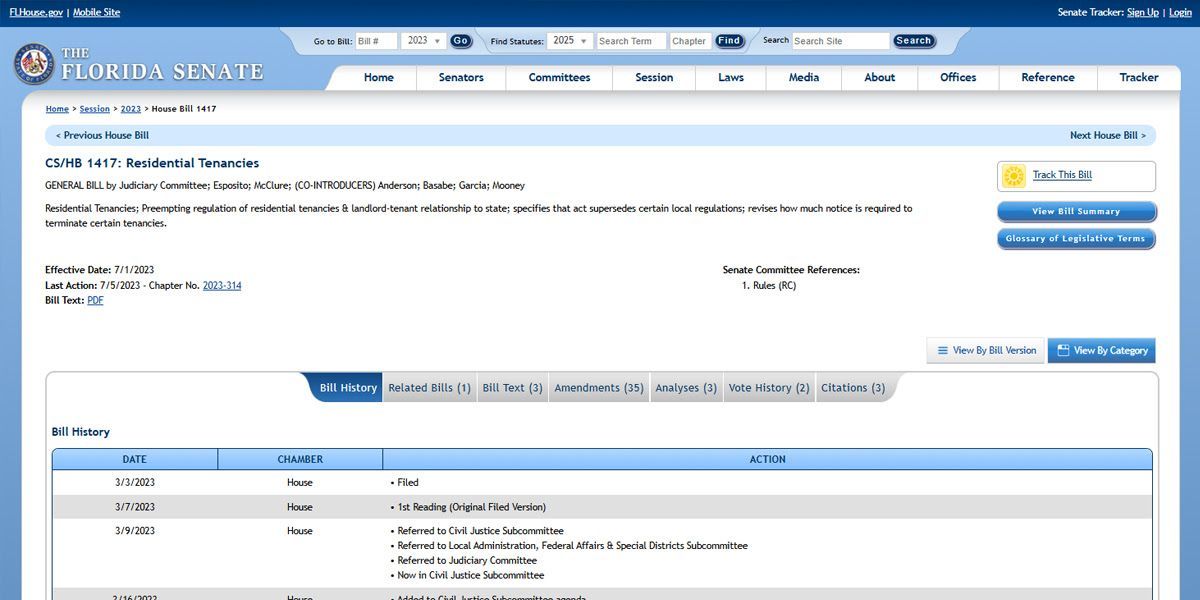Image resolution: width=1200 pixels, height=600 pixels.
Task: Click the FLHouse.gov link
Action: pyautogui.click(x=36, y=12)
